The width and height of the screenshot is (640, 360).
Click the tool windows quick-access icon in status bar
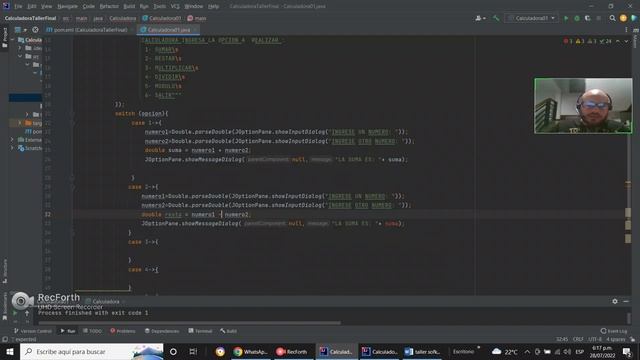tap(5, 339)
